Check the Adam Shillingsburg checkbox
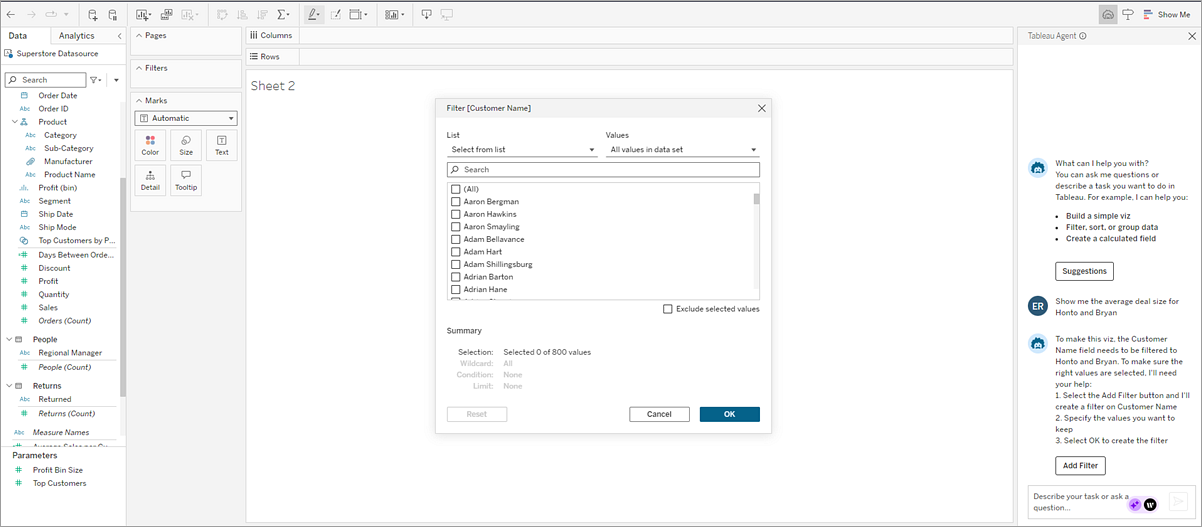Viewport: 1202px width, 527px height. coord(456,264)
